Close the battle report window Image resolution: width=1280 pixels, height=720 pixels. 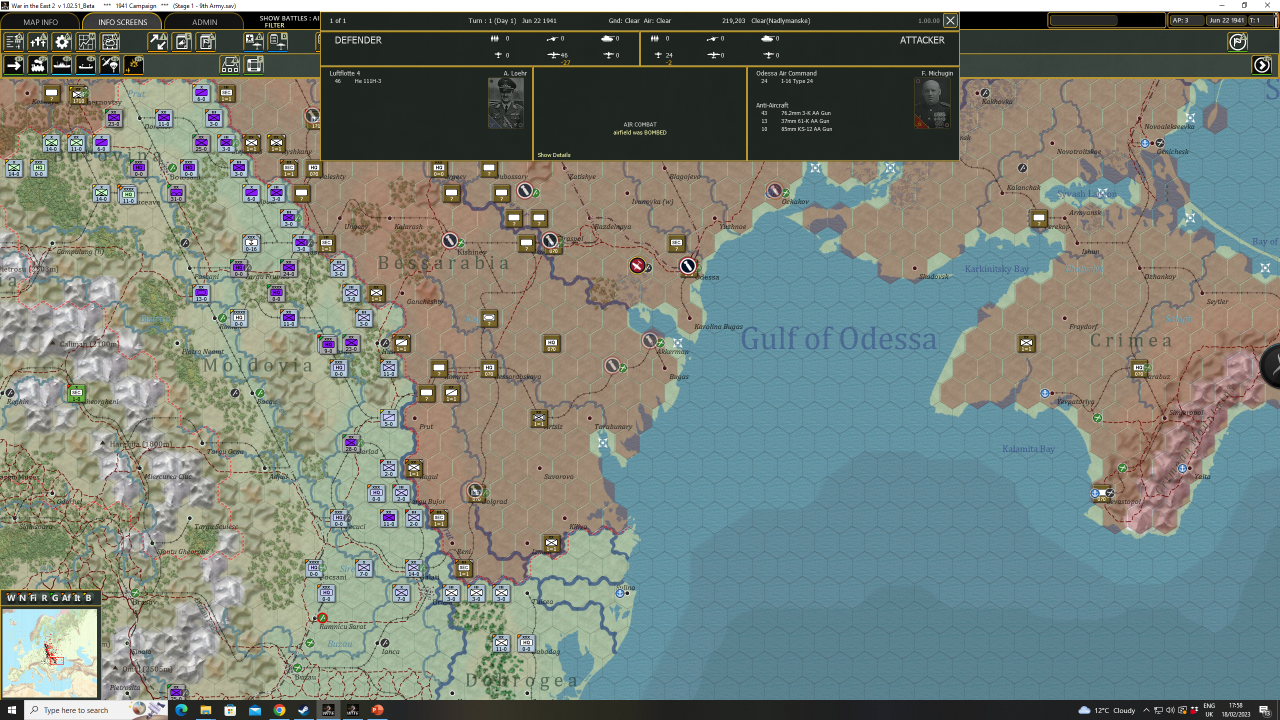(x=950, y=20)
